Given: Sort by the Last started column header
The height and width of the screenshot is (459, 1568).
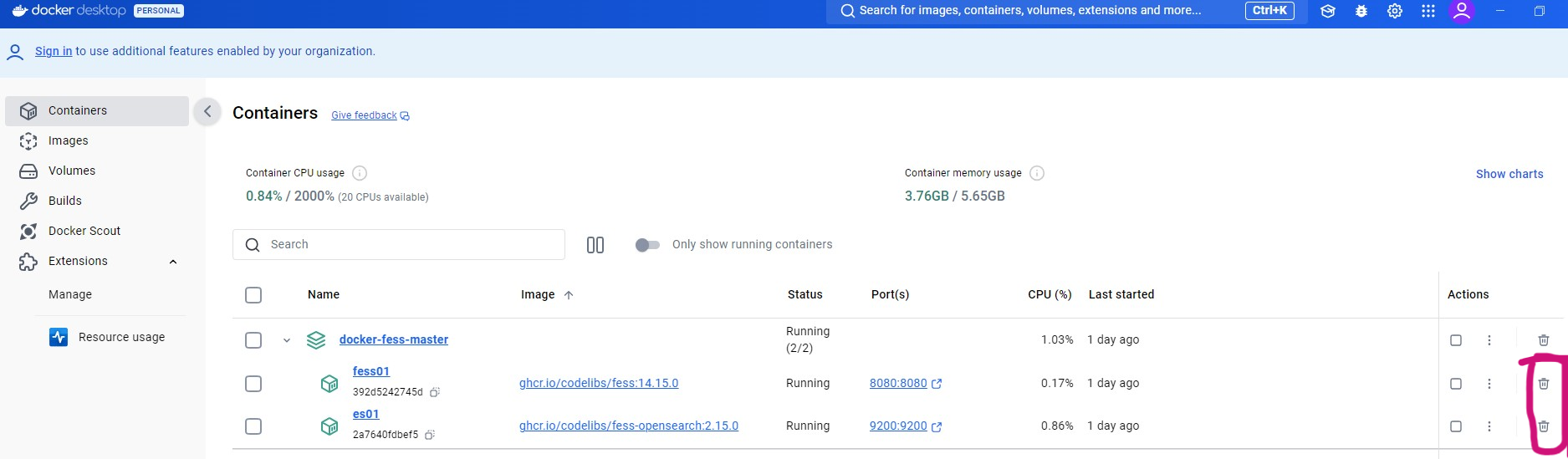Looking at the screenshot, I should pos(1121,294).
